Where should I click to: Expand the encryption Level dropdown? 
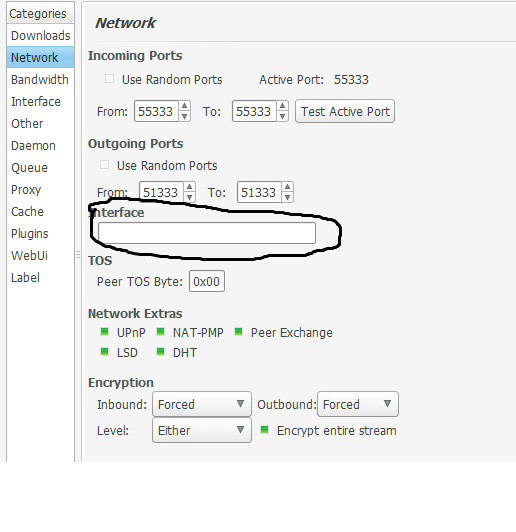pyautogui.click(x=202, y=430)
